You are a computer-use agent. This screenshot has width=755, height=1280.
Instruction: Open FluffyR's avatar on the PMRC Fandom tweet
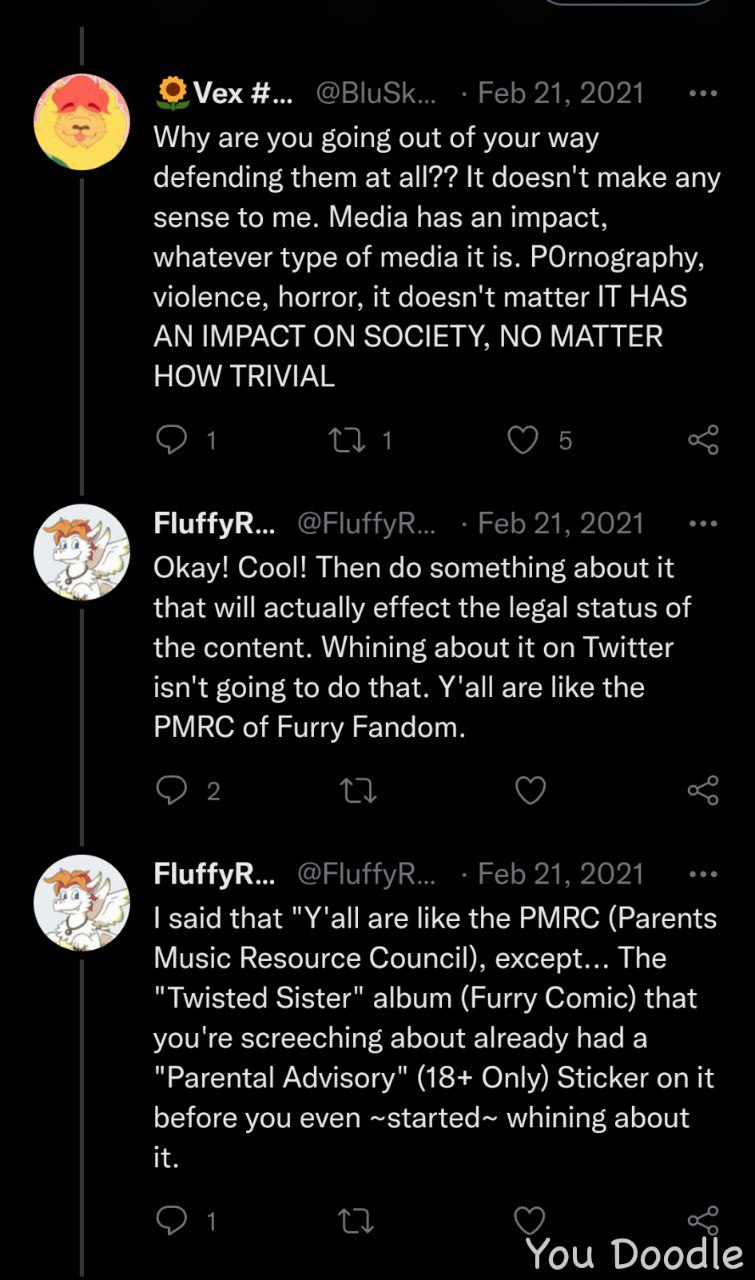[x=83, y=552]
